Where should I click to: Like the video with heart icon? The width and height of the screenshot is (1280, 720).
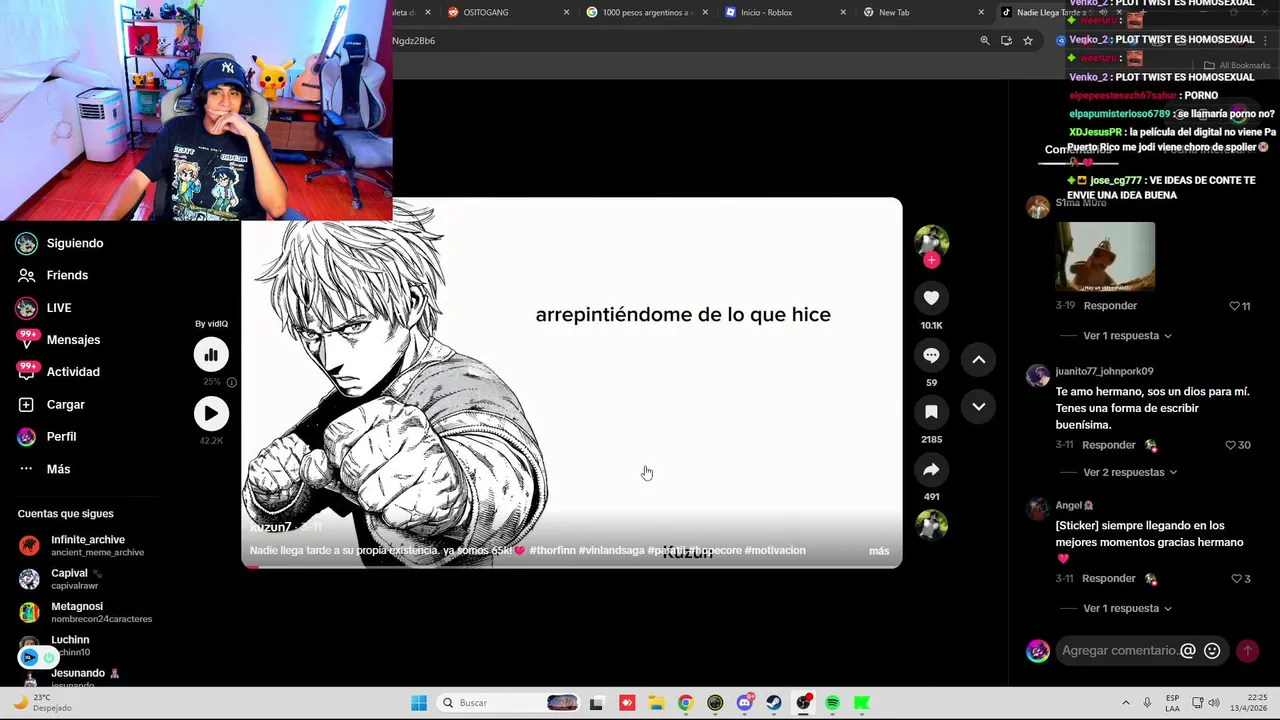(x=931, y=298)
